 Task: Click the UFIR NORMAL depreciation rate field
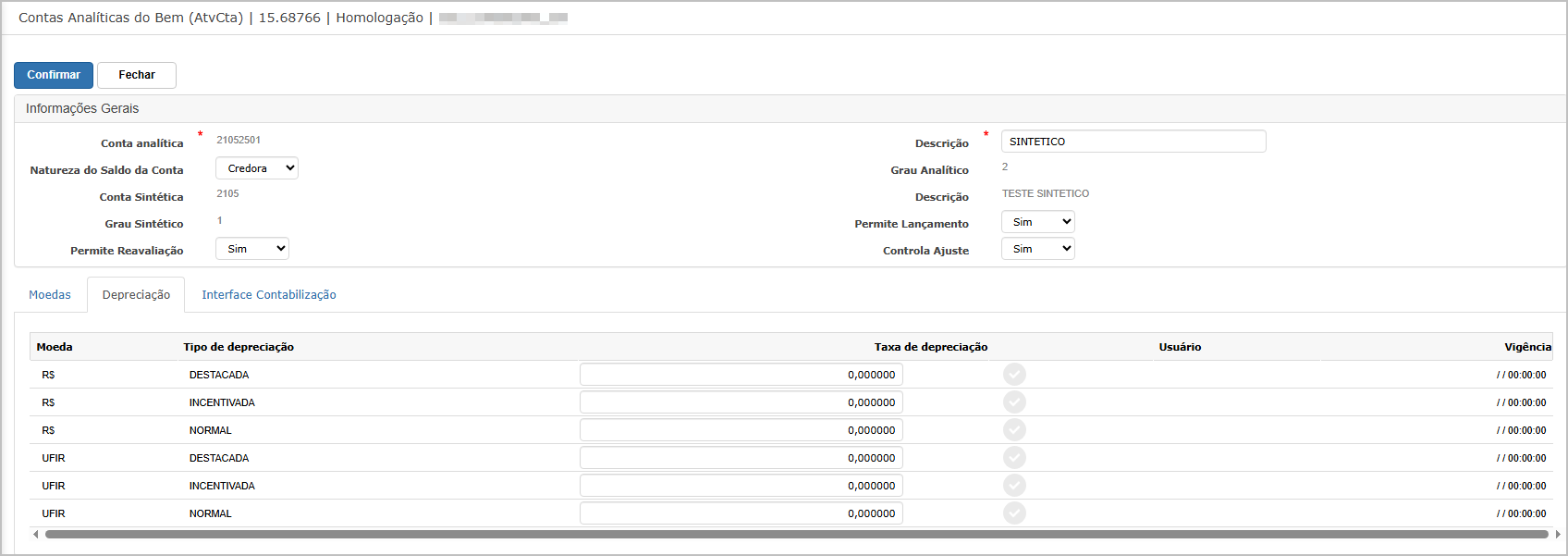741,513
